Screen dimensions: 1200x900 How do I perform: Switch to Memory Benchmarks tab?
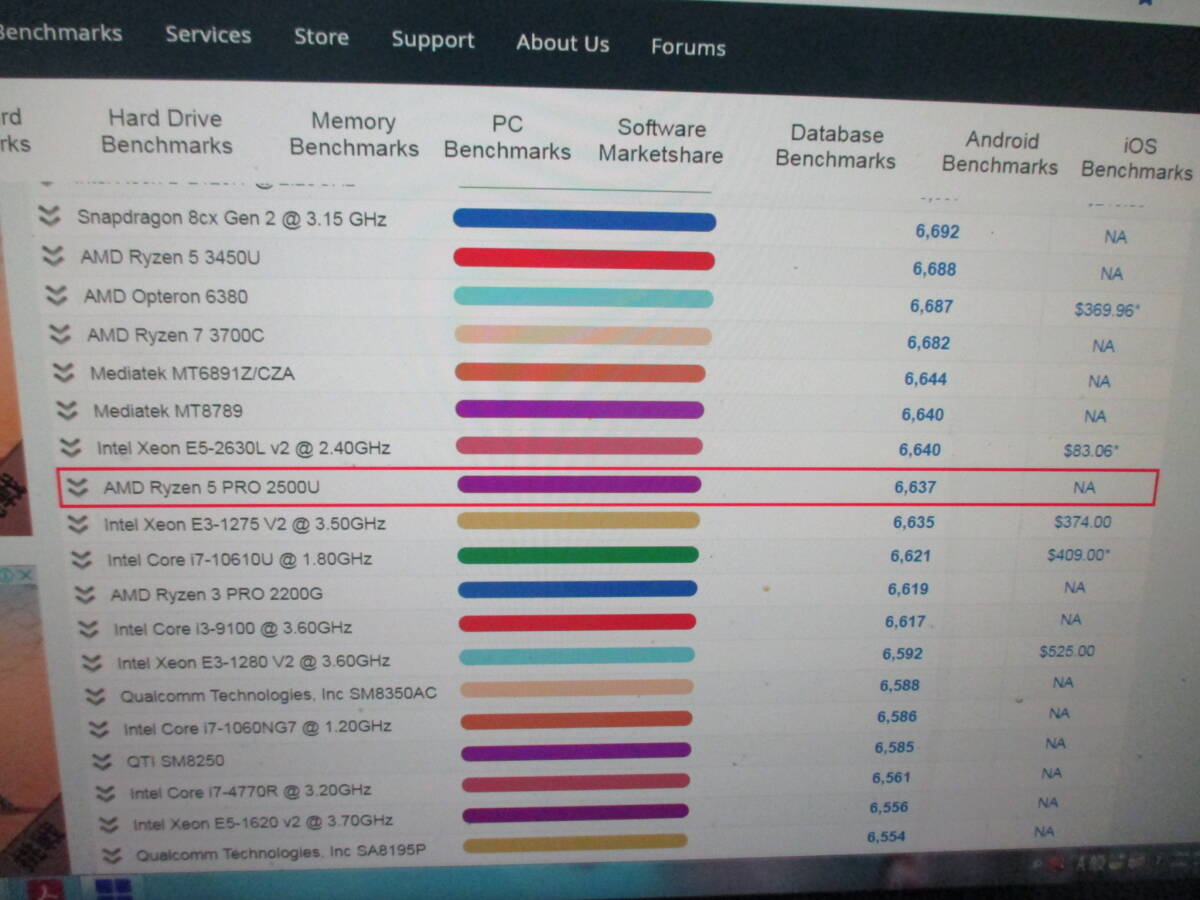(x=354, y=135)
